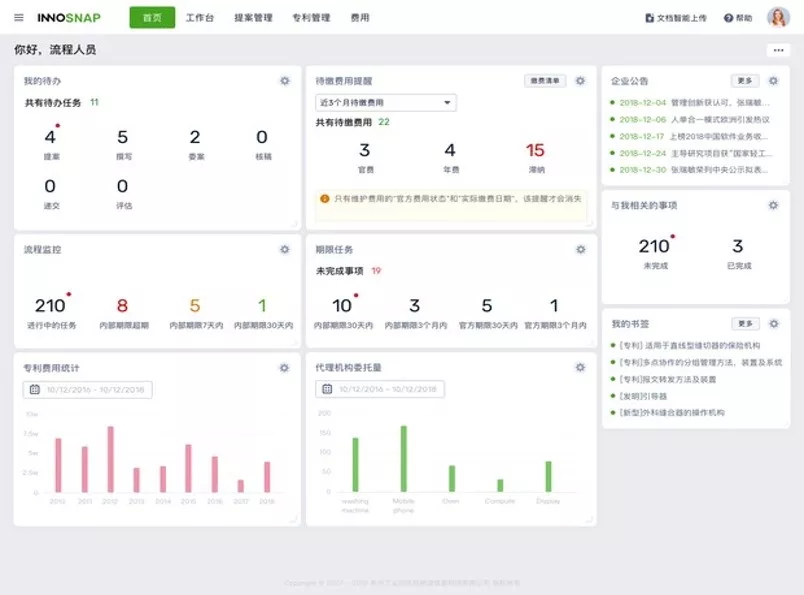The width and height of the screenshot is (804, 595).
Task: Click the gear icon in 专利费用统计 panel
Action: [x=285, y=368]
